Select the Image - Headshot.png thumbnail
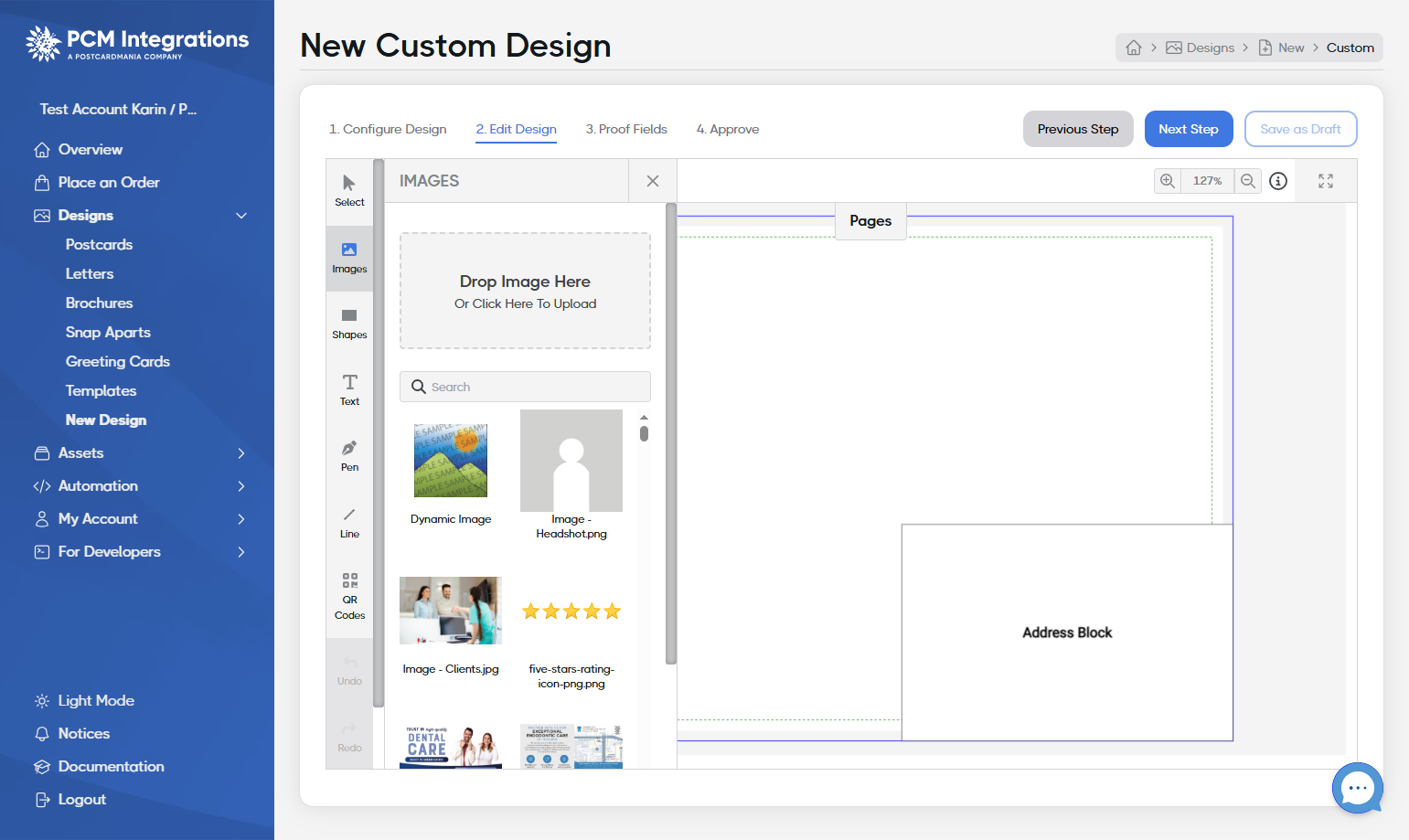The height and width of the screenshot is (840, 1409). pos(571,461)
